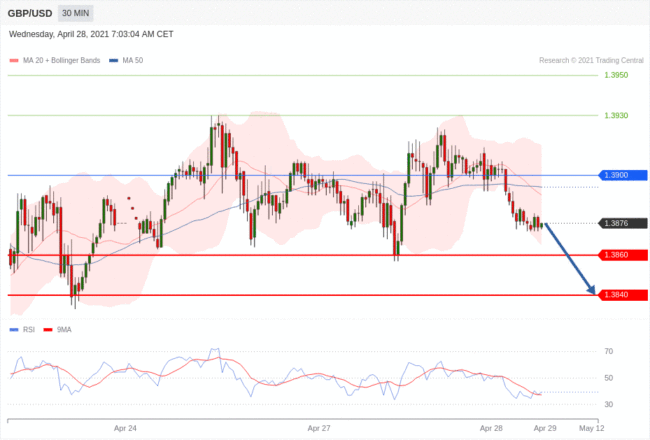The width and height of the screenshot is (650, 440).
Task: Click the red 1.3840 support price tag
Action: pyautogui.click(x=623, y=295)
